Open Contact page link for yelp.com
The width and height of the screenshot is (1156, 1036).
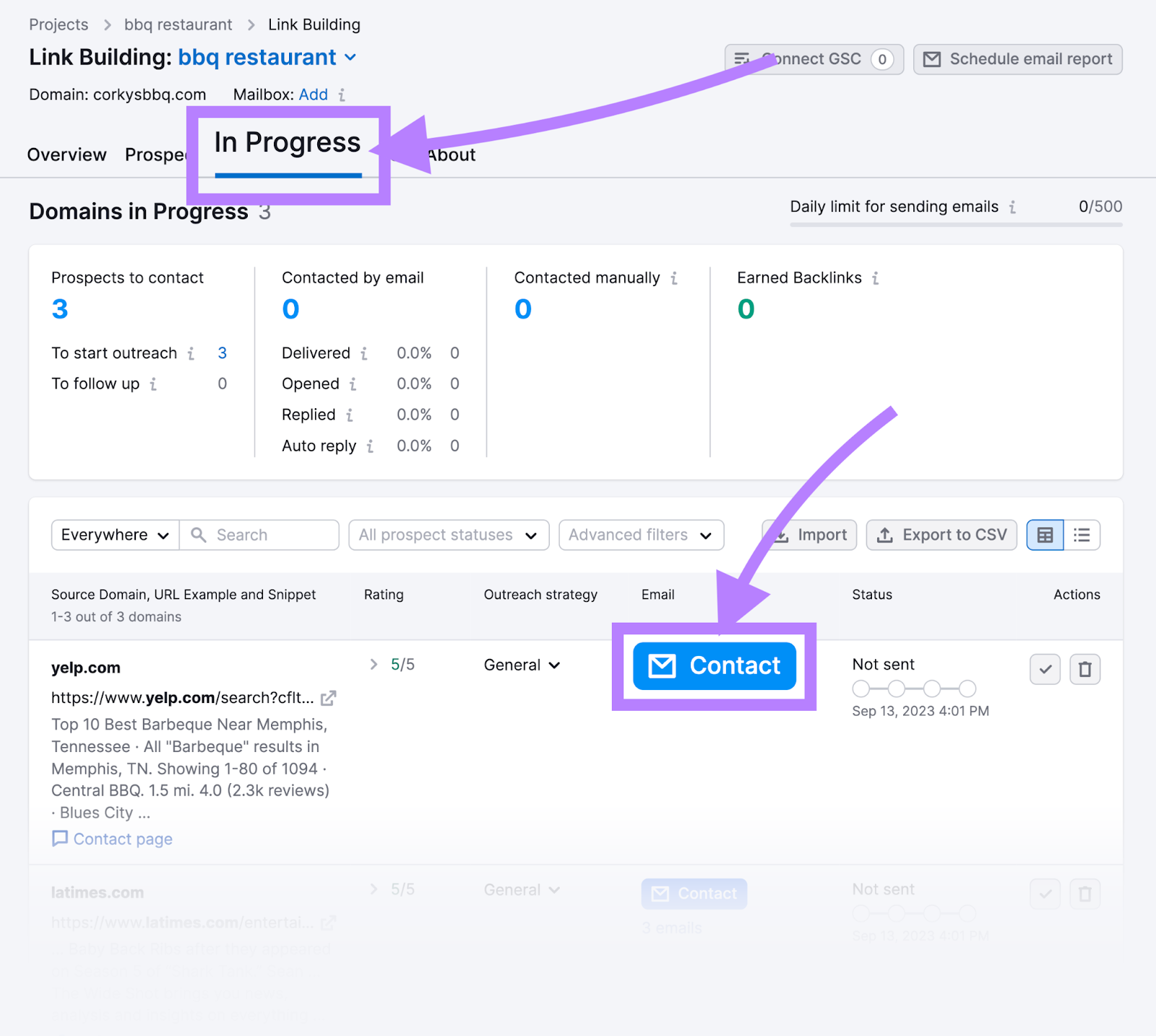(x=112, y=839)
